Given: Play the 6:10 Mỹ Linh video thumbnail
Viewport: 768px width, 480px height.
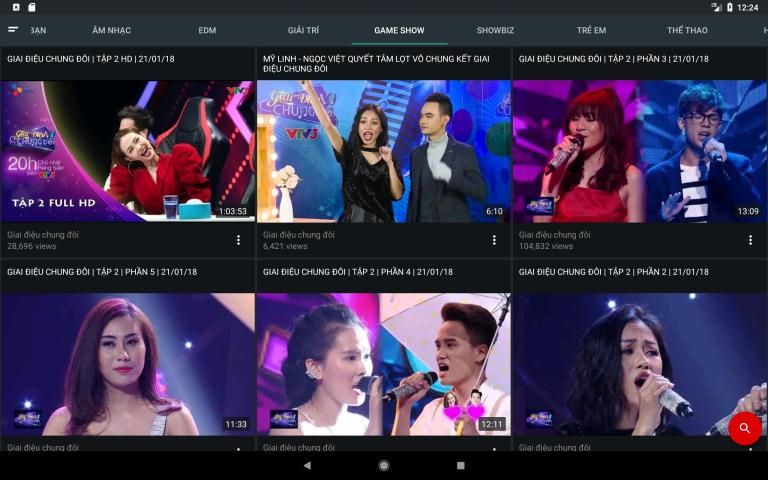Looking at the screenshot, I should coord(384,151).
